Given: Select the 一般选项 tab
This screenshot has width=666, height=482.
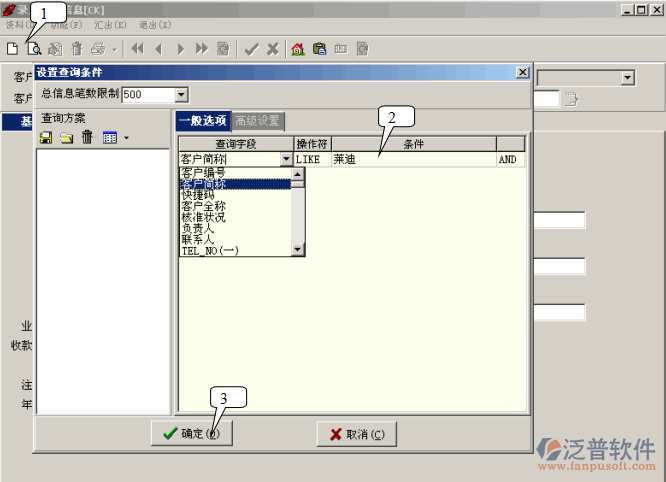Looking at the screenshot, I should [203, 121].
